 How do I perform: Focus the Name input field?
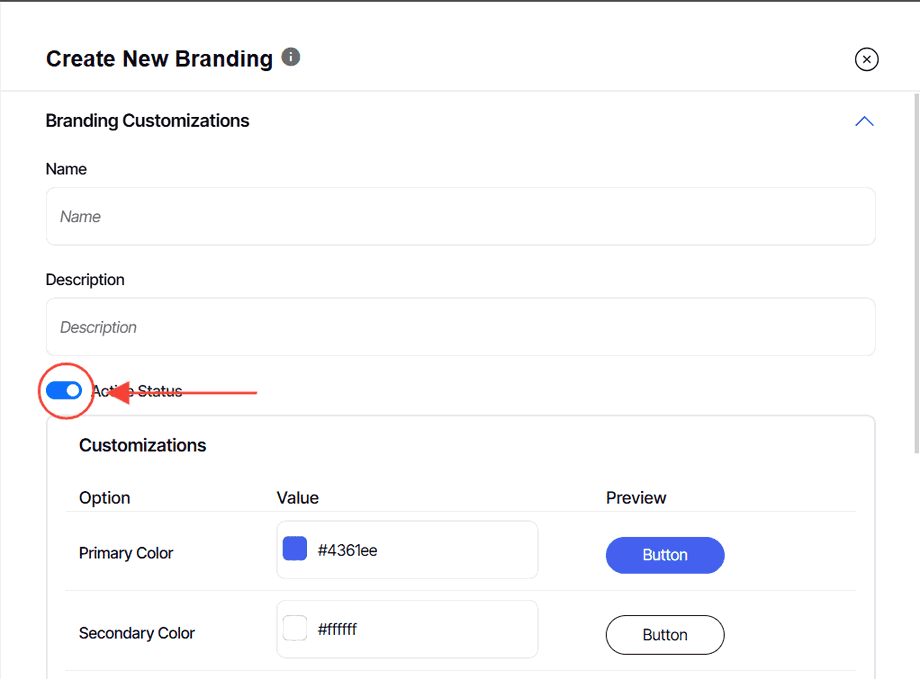(460, 216)
